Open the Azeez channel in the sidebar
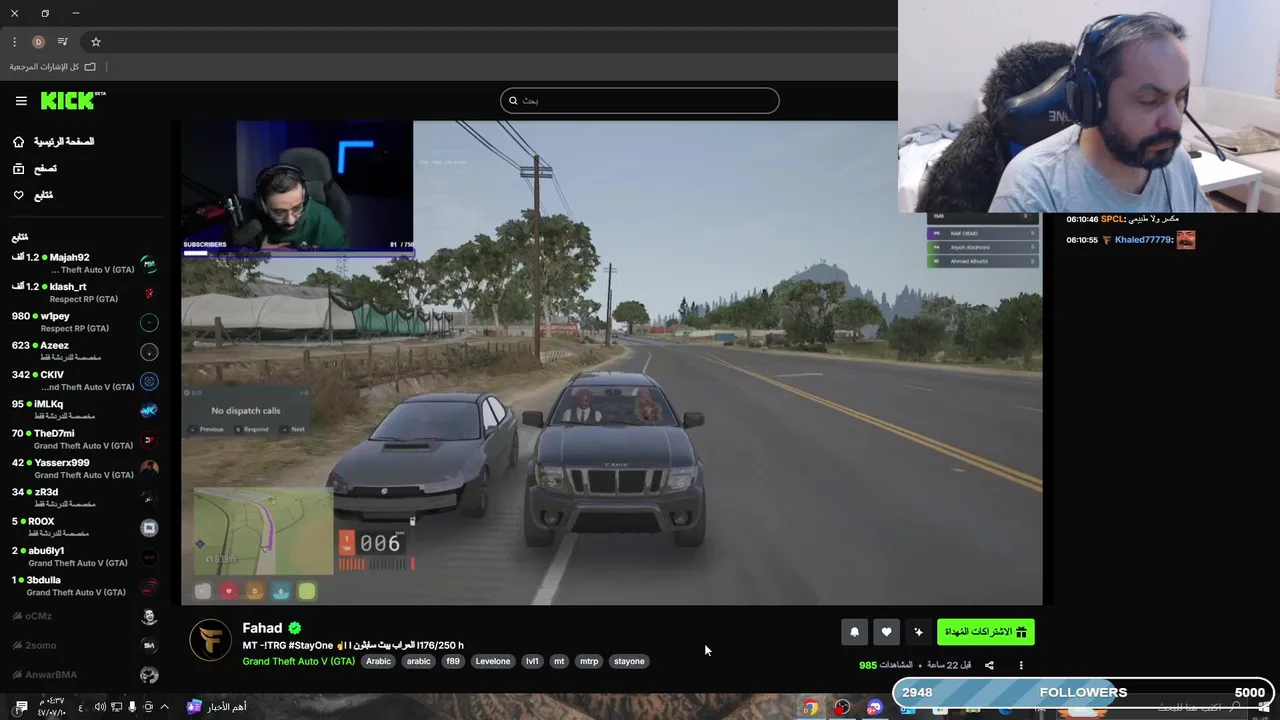Screen dimensions: 1280x720 click(x=84, y=351)
